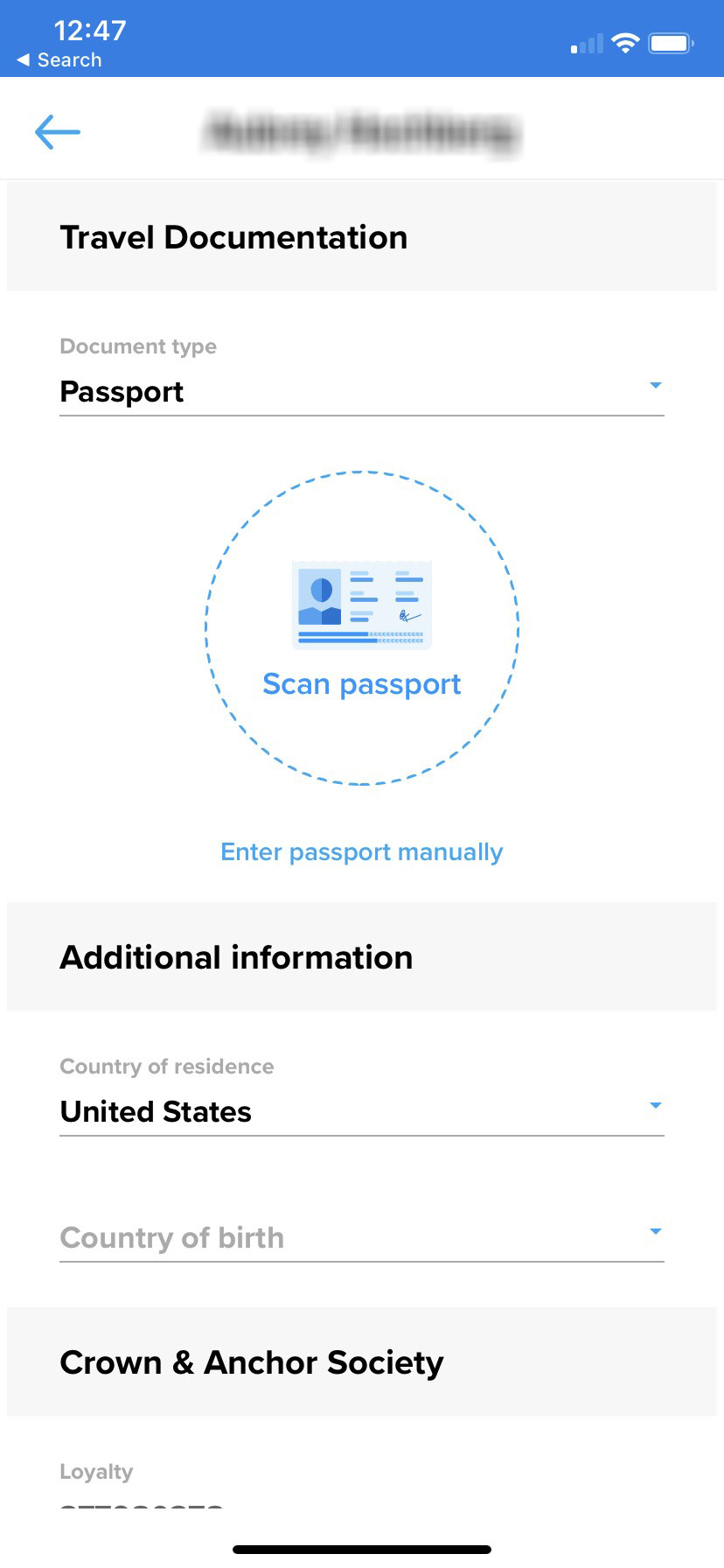Screen dimensions: 724x1568
Task: Tap the blue back arrow icon
Action: pos(58,132)
